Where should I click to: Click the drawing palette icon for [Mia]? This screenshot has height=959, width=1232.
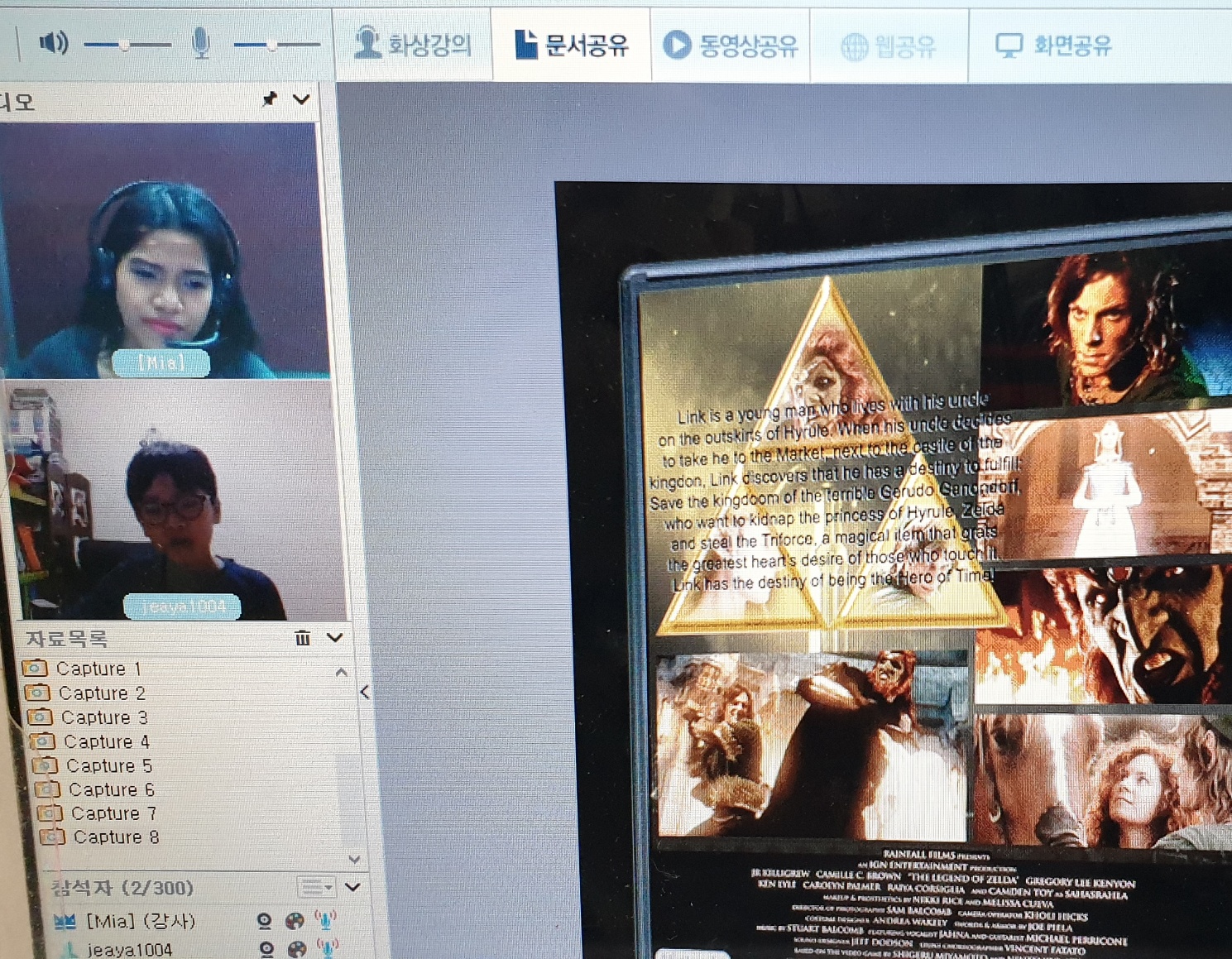coord(295,921)
